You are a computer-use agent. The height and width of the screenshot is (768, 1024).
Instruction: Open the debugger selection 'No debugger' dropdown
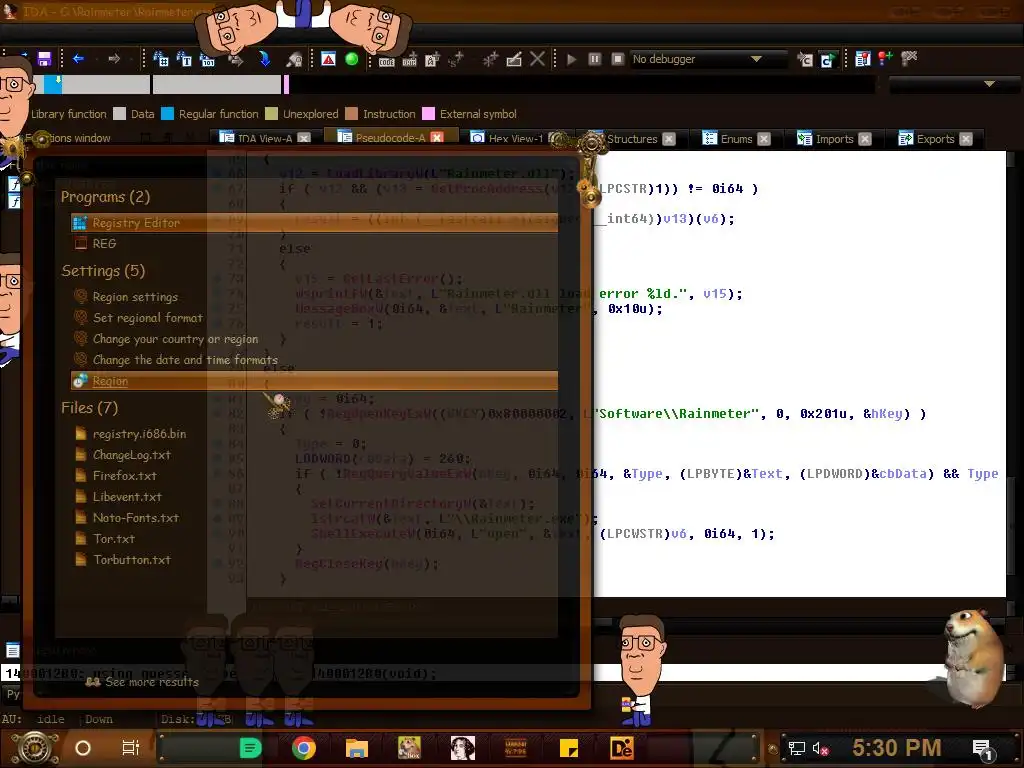tap(708, 59)
